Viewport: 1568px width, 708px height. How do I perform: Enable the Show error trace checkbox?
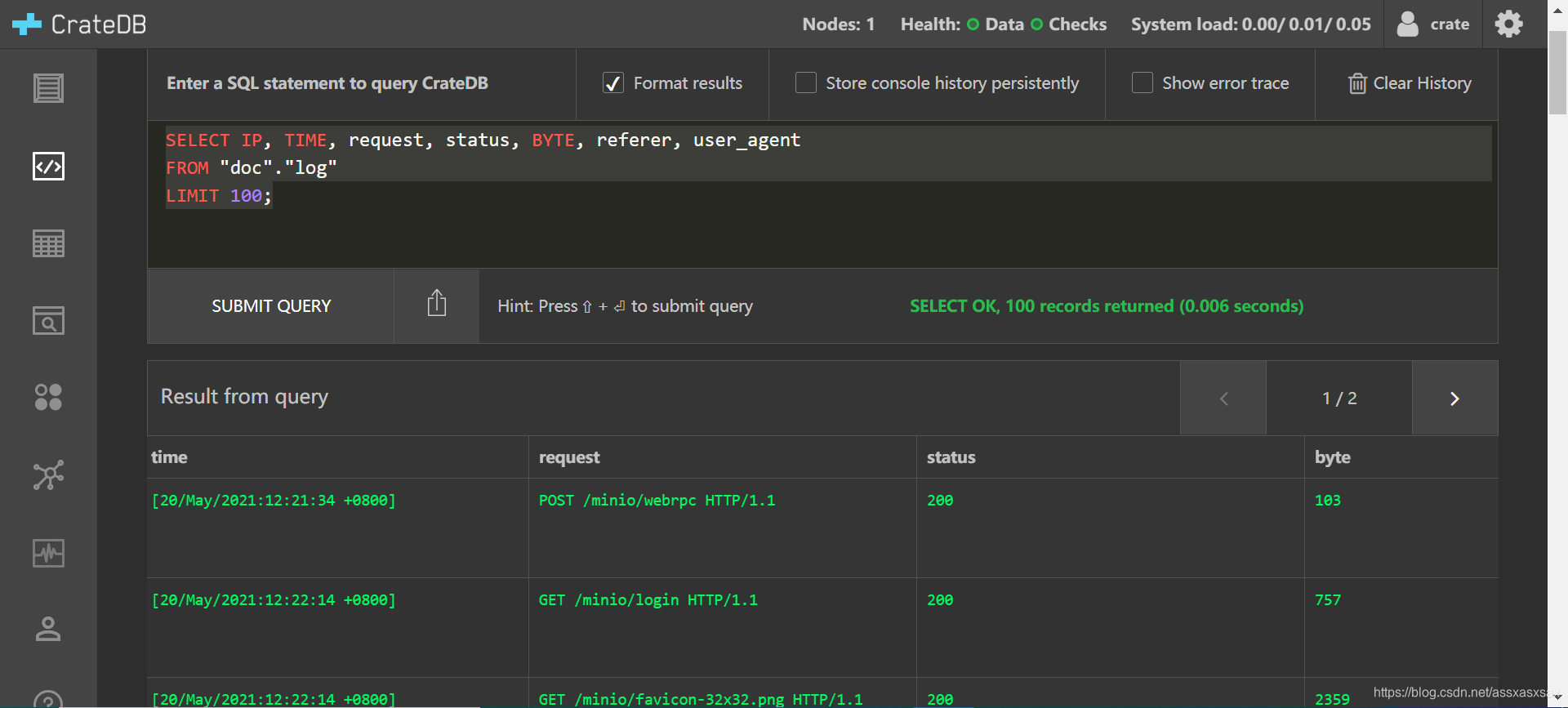[x=1143, y=83]
